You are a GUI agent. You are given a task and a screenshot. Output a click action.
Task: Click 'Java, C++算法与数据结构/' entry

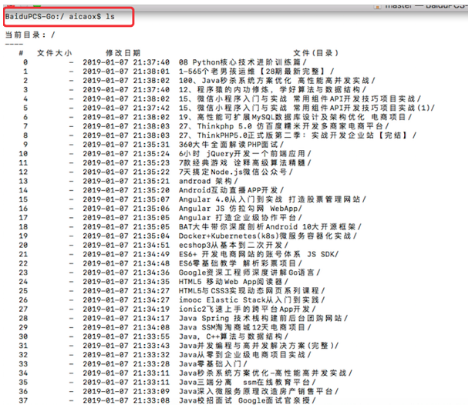pos(233,337)
